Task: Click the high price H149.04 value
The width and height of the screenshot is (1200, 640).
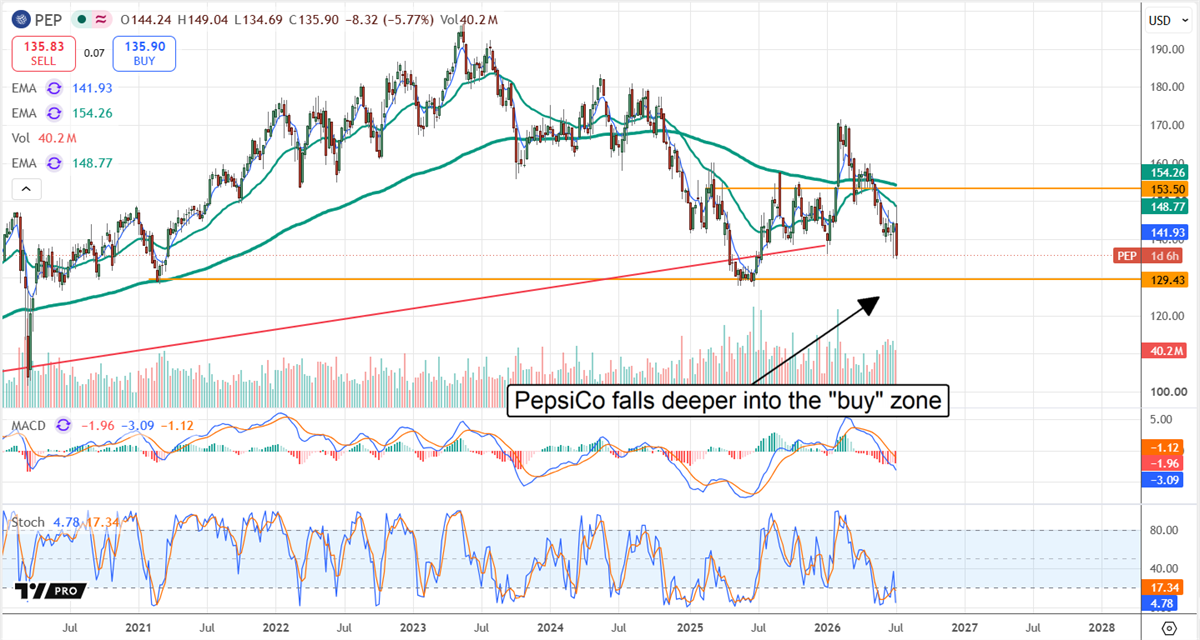Action: 205,20
